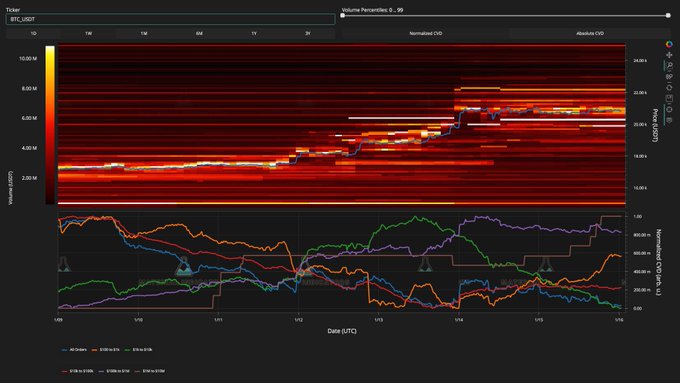Switch to Absolute CVD view

590,33
